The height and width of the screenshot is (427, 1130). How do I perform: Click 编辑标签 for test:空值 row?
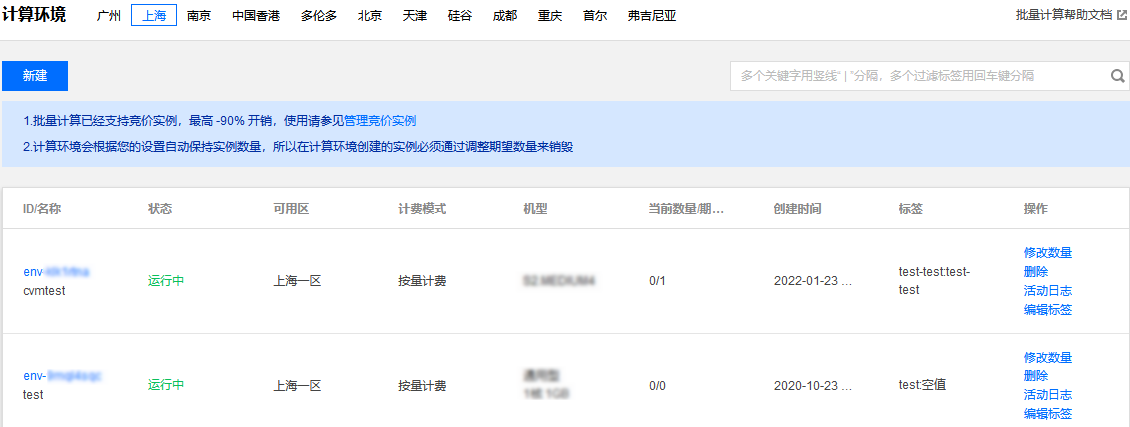point(1048,413)
